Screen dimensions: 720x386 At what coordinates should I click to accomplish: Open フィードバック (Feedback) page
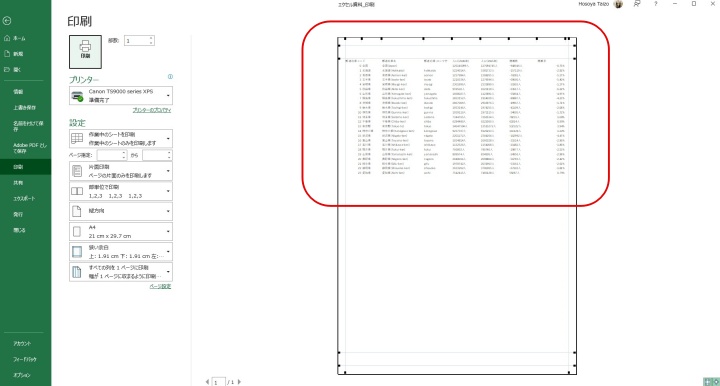(26, 359)
